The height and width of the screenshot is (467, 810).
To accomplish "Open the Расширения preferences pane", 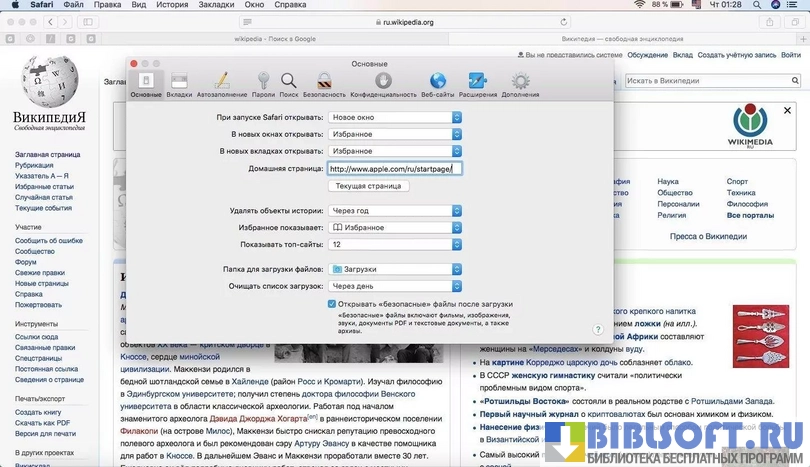I will [478, 84].
